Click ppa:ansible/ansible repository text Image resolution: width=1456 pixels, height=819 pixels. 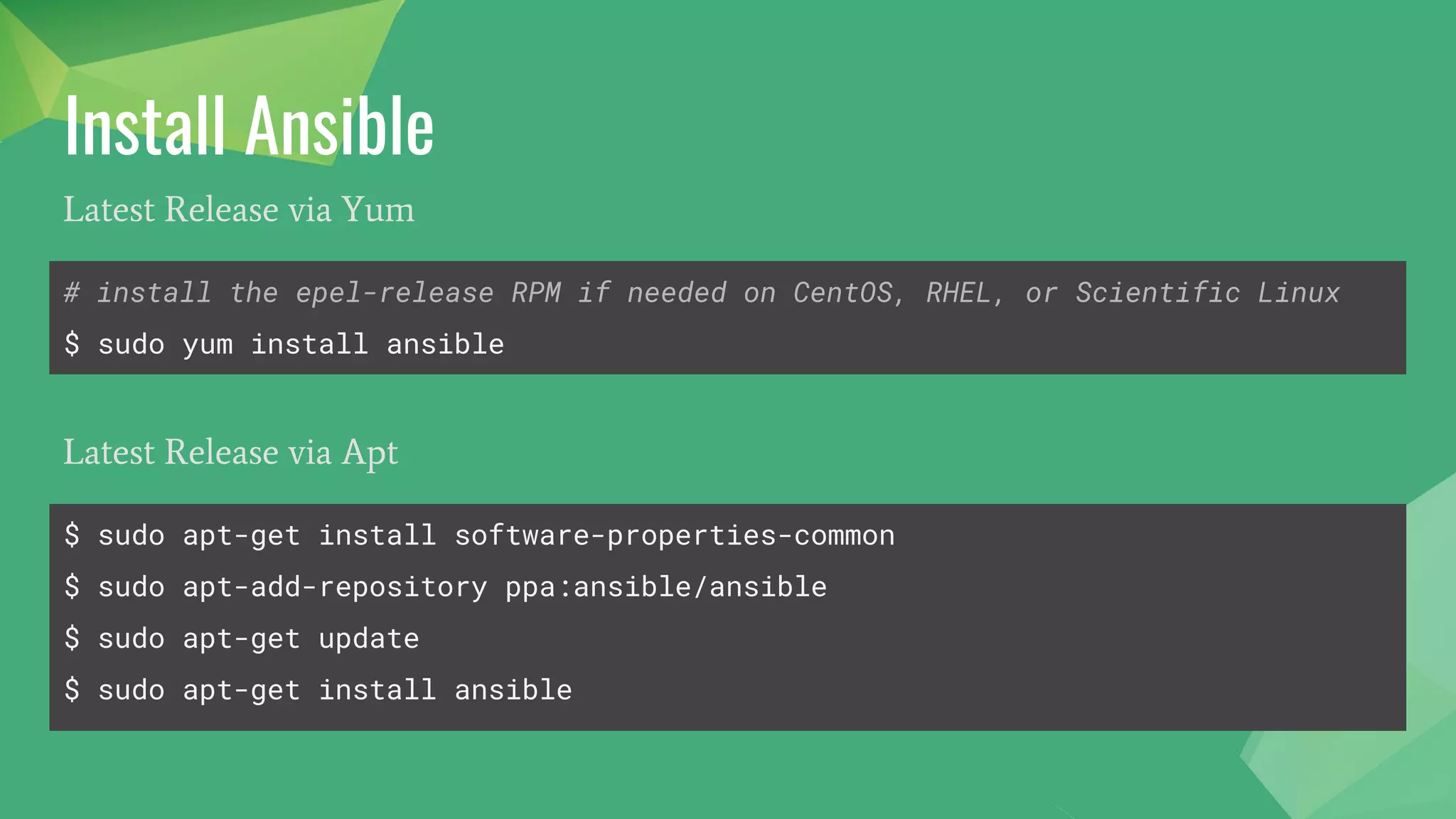(666, 587)
